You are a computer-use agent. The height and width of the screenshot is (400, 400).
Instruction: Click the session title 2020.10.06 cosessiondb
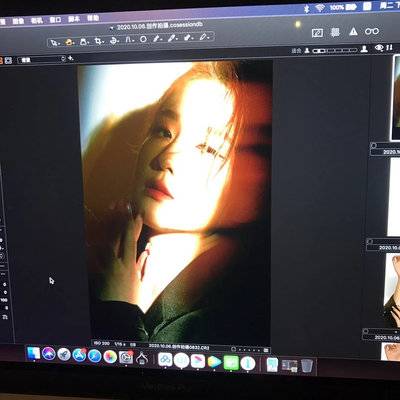tap(160, 26)
